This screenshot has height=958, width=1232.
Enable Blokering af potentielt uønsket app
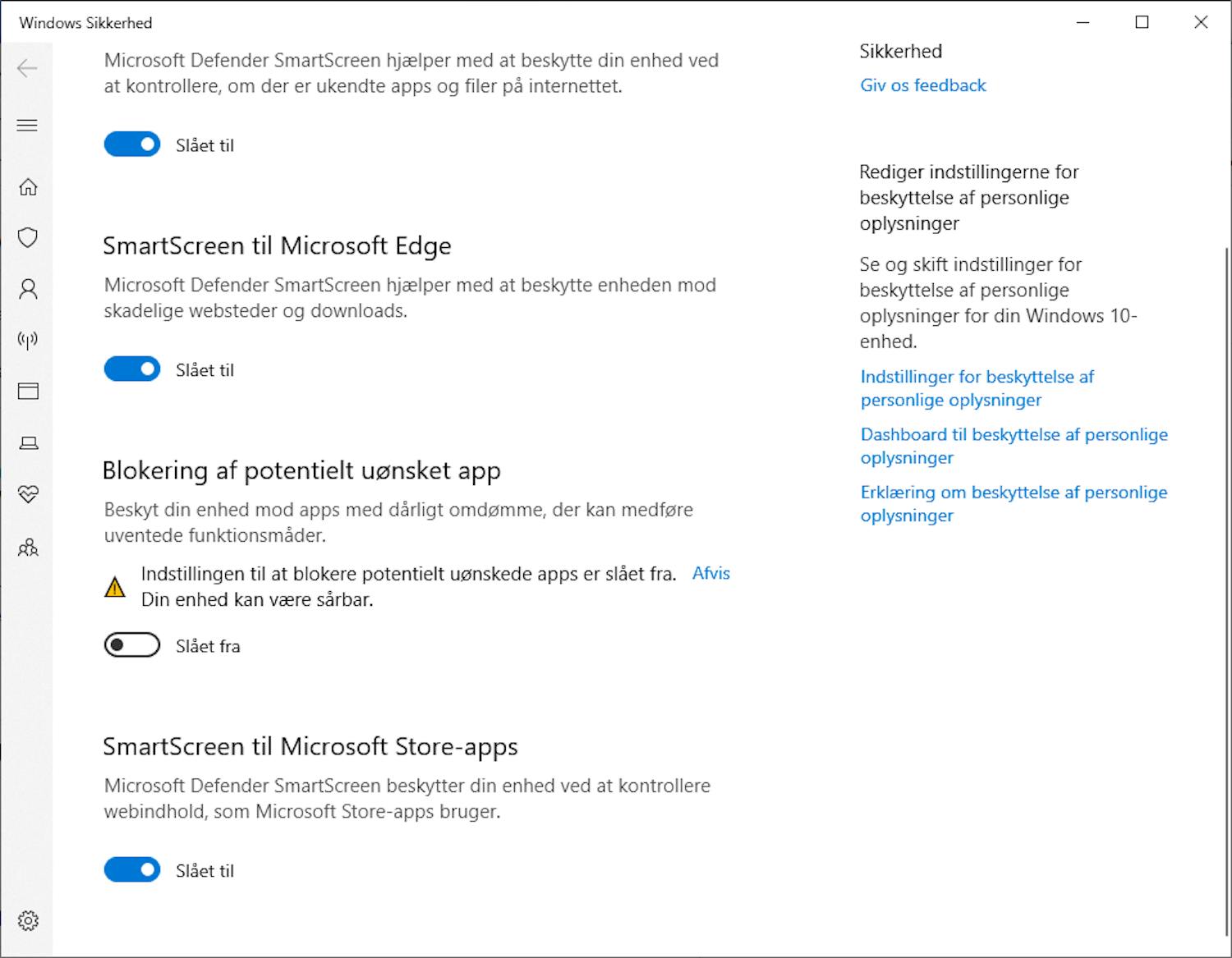pyautogui.click(x=131, y=645)
